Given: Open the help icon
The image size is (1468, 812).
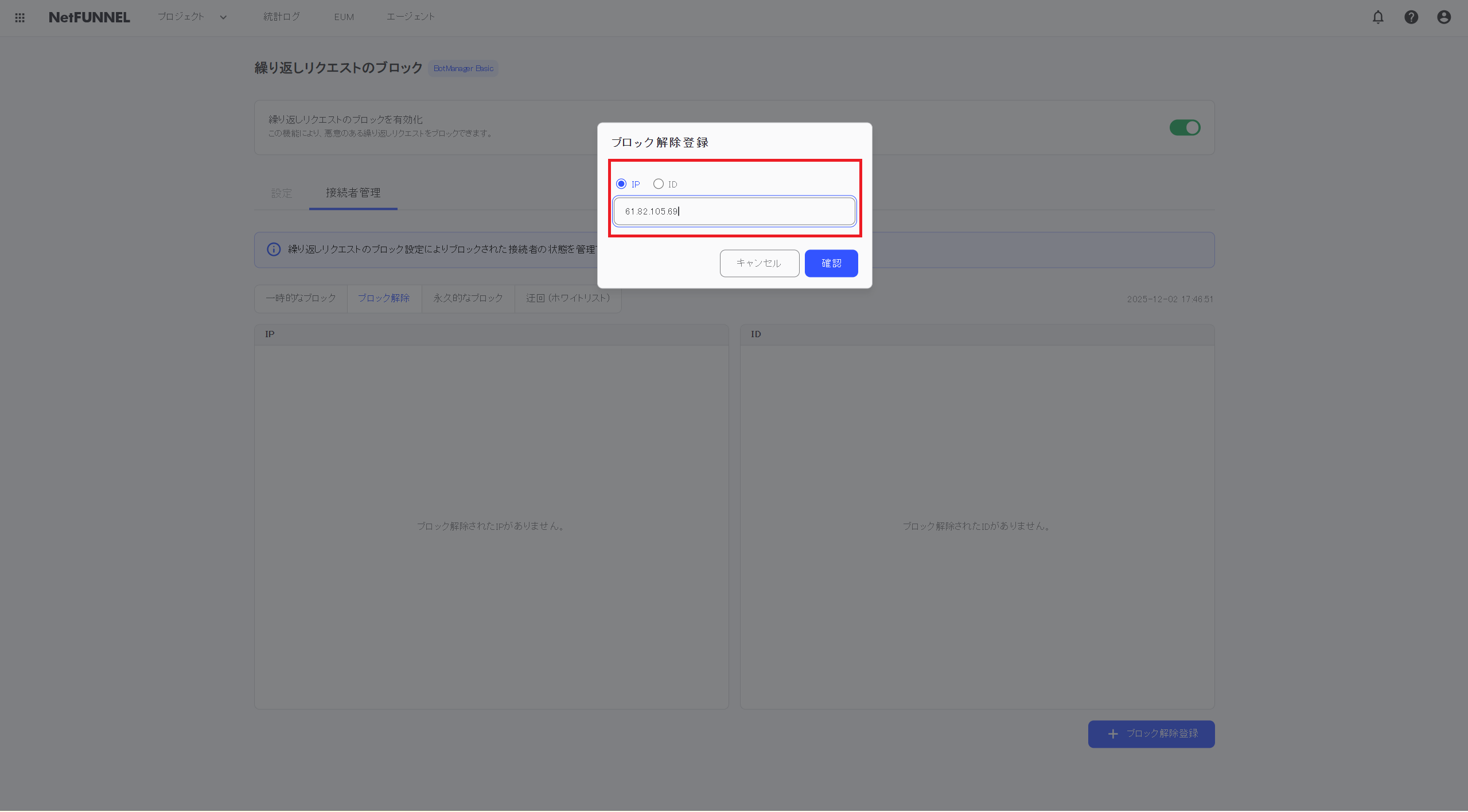Looking at the screenshot, I should tap(1411, 17).
